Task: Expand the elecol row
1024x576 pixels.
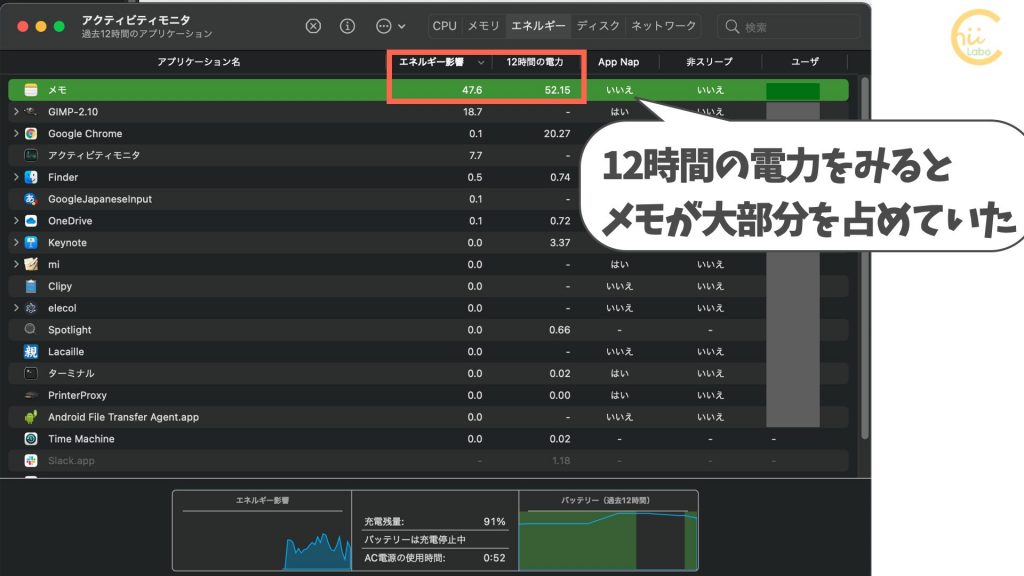Action: click(x=16, y=308)
